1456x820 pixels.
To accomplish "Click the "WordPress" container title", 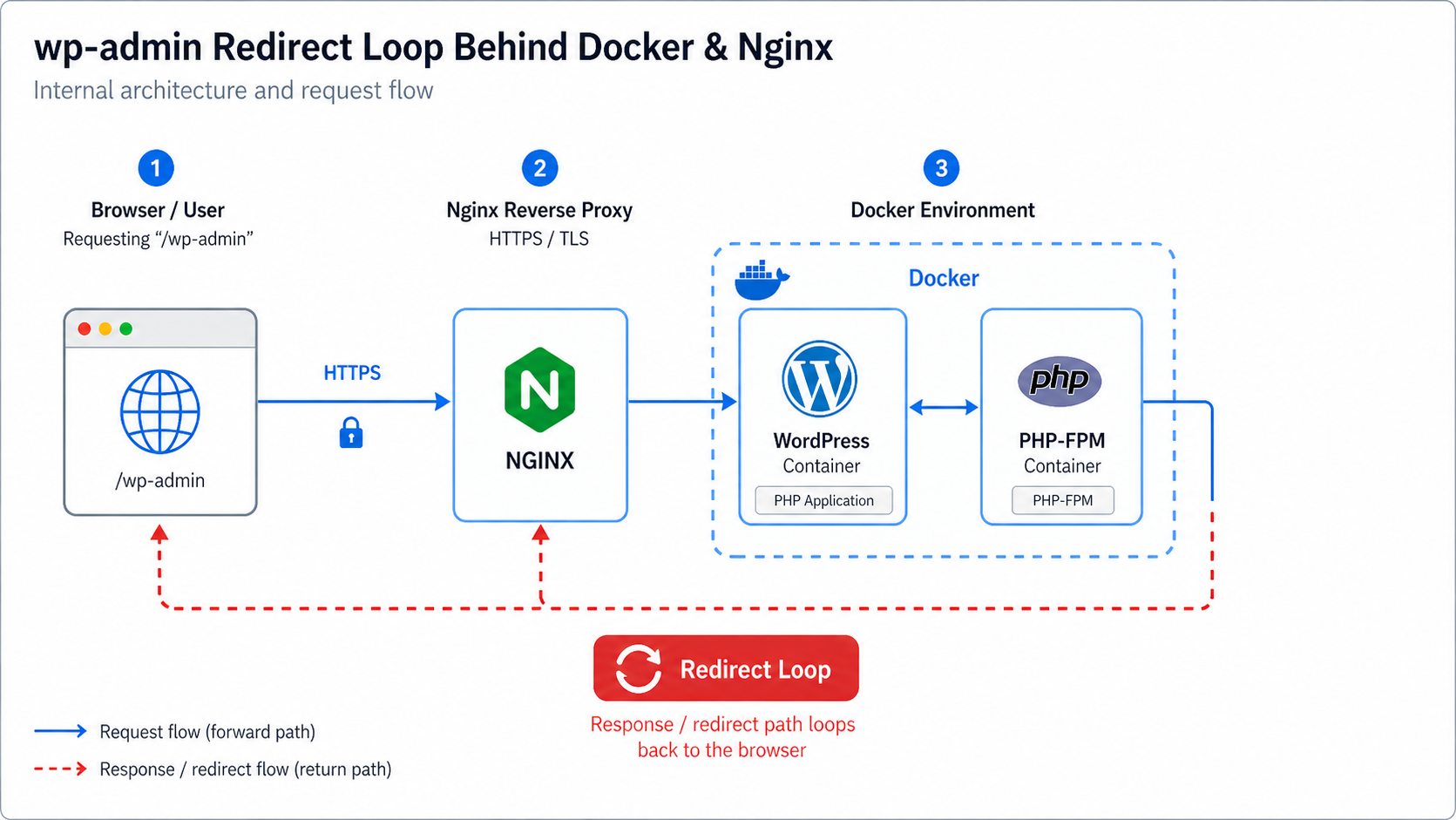I will click(822, 441).
